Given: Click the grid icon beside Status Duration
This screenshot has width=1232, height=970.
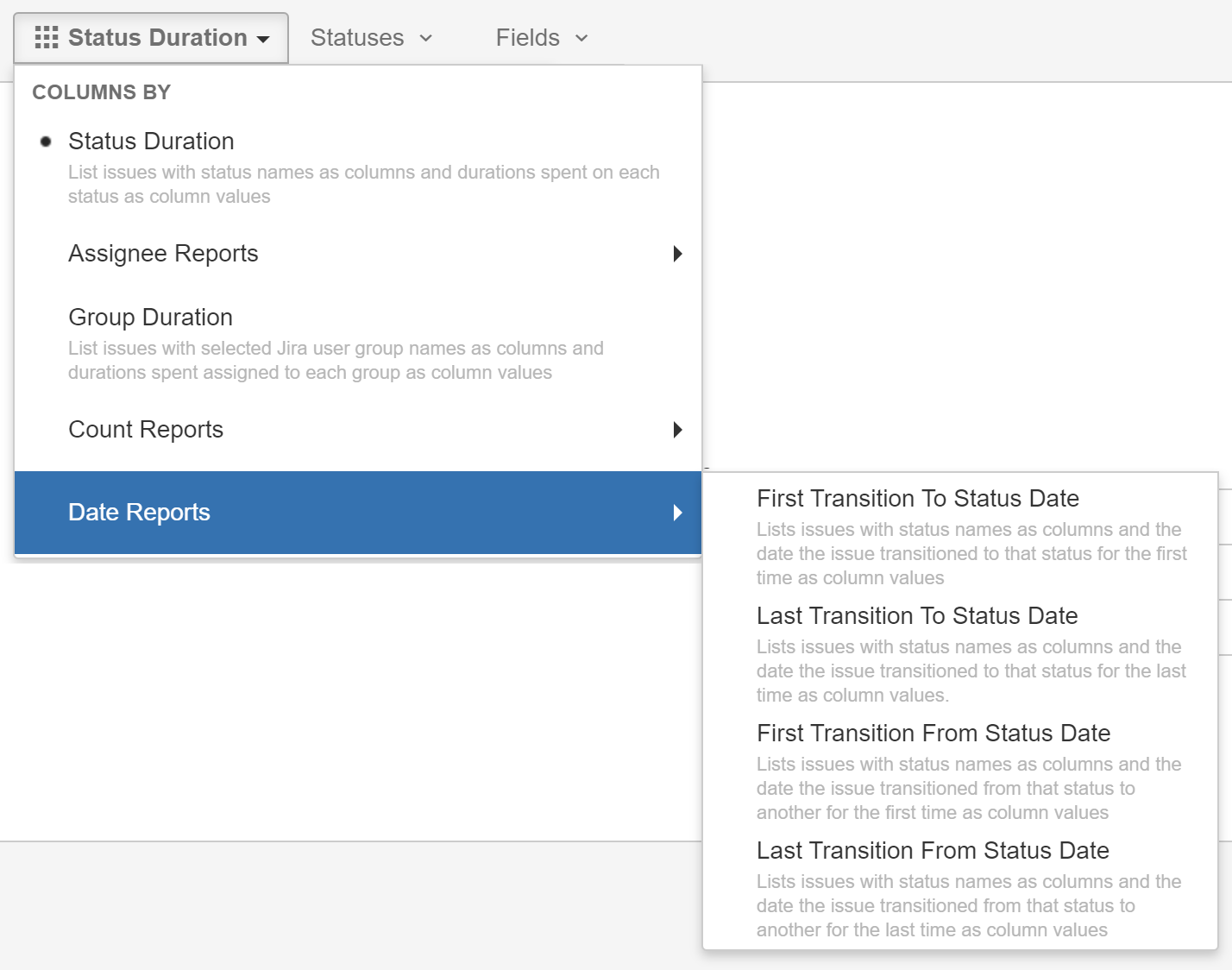Looking at the screenshot, I should coord(47,37).
